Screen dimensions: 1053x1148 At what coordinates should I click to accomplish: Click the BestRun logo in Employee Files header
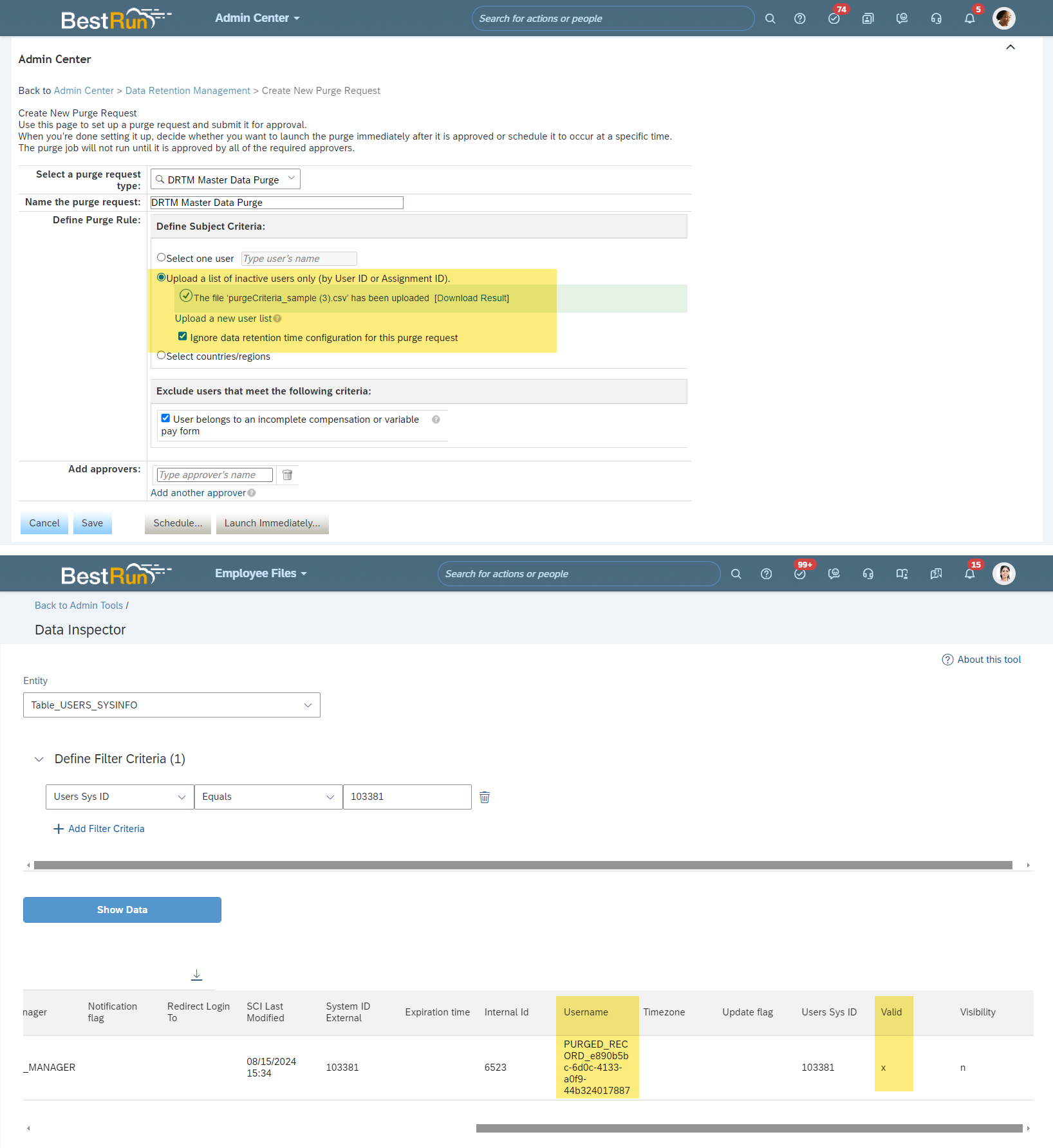116,574
